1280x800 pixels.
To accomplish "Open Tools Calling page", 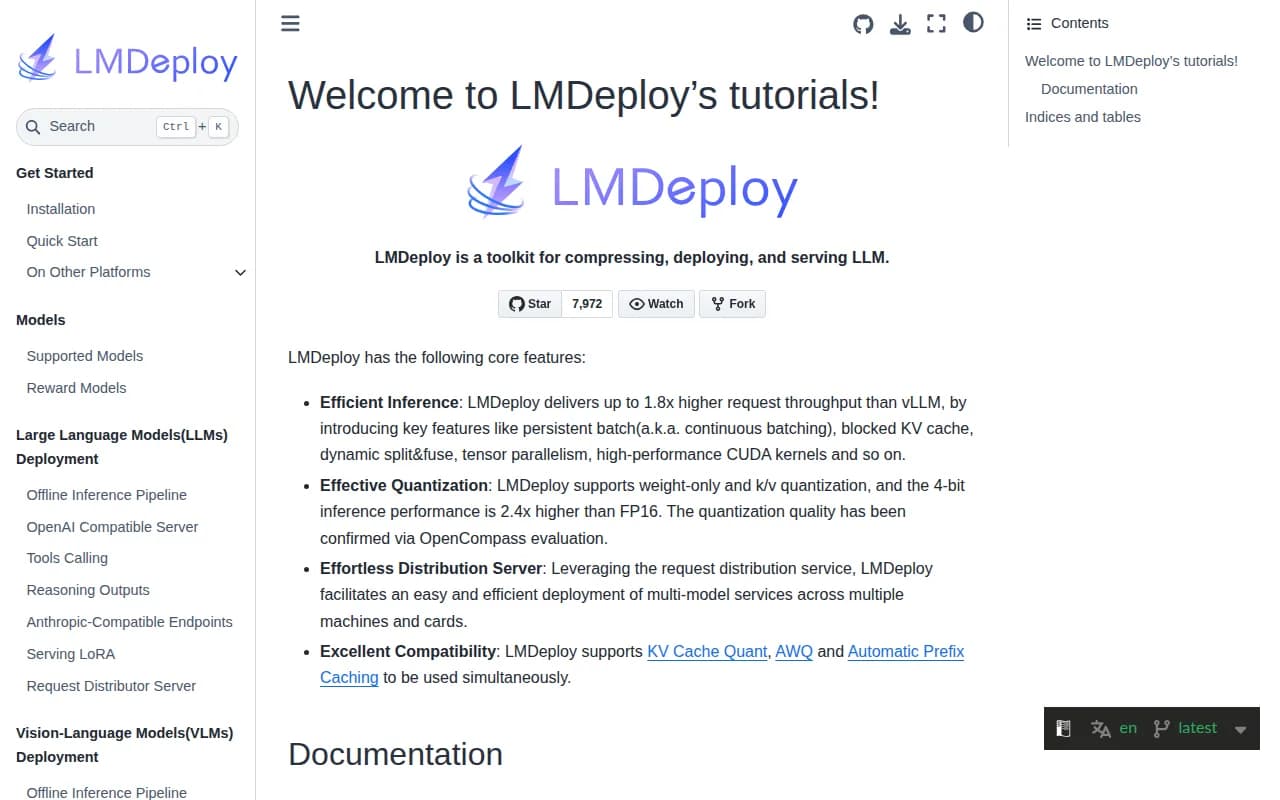I will 67,558.
